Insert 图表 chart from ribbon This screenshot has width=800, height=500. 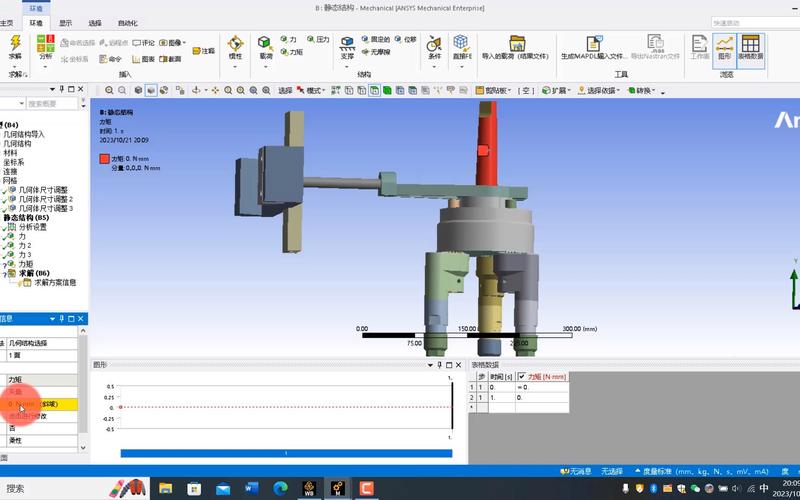(143, 59)
